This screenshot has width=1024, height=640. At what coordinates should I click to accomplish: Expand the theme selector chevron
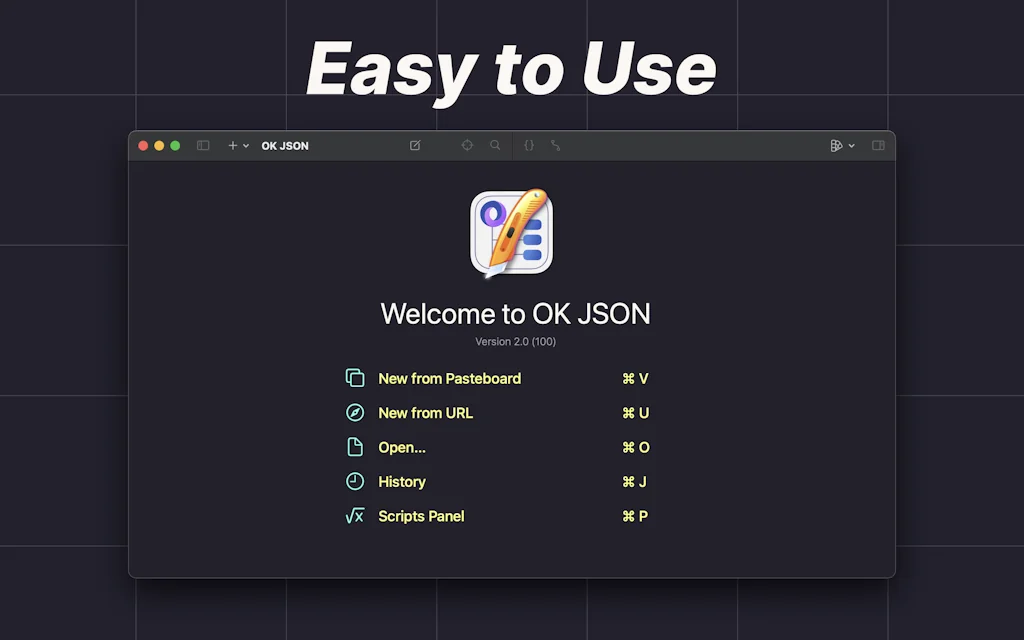(852, 145)
